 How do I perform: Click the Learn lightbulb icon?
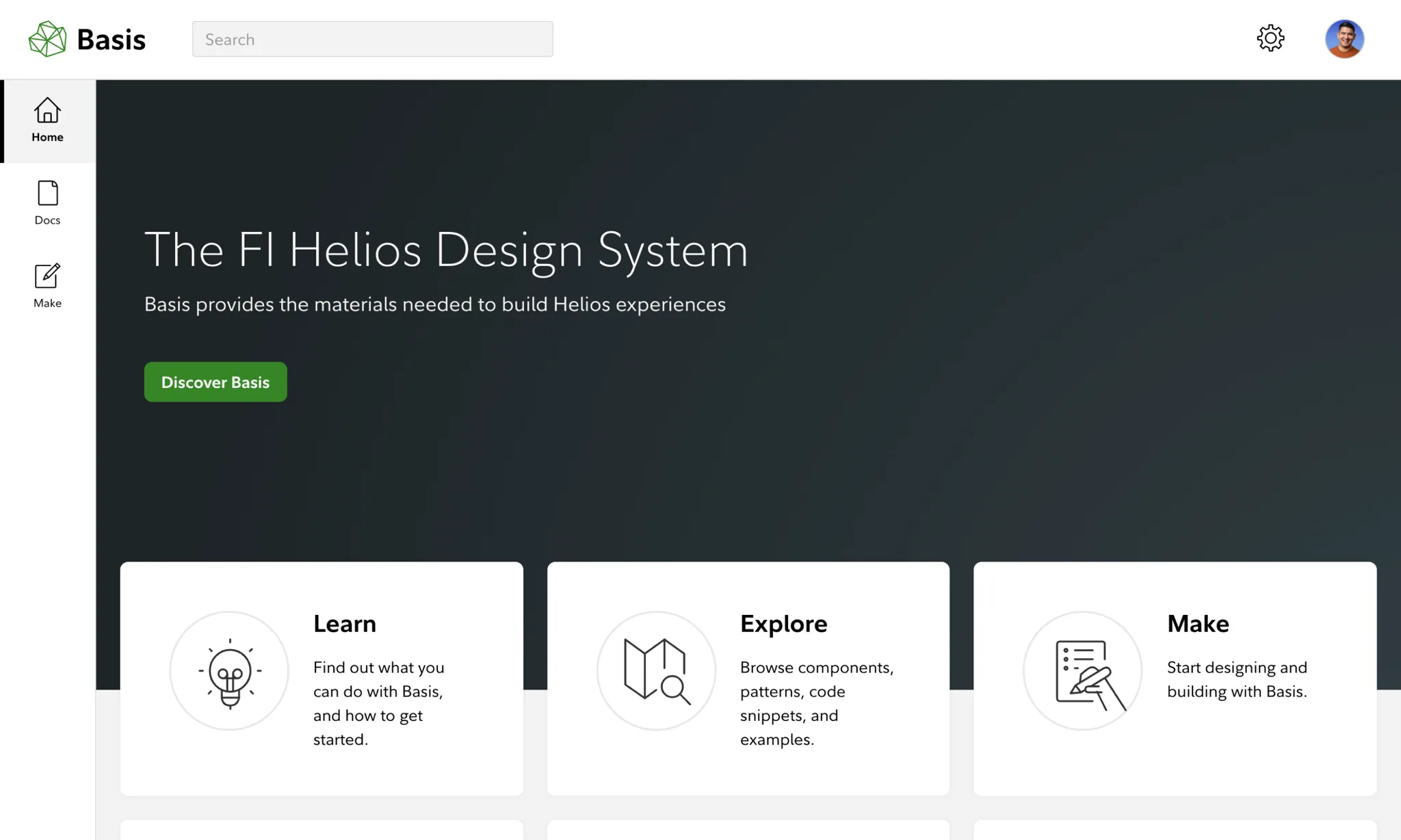229,671
